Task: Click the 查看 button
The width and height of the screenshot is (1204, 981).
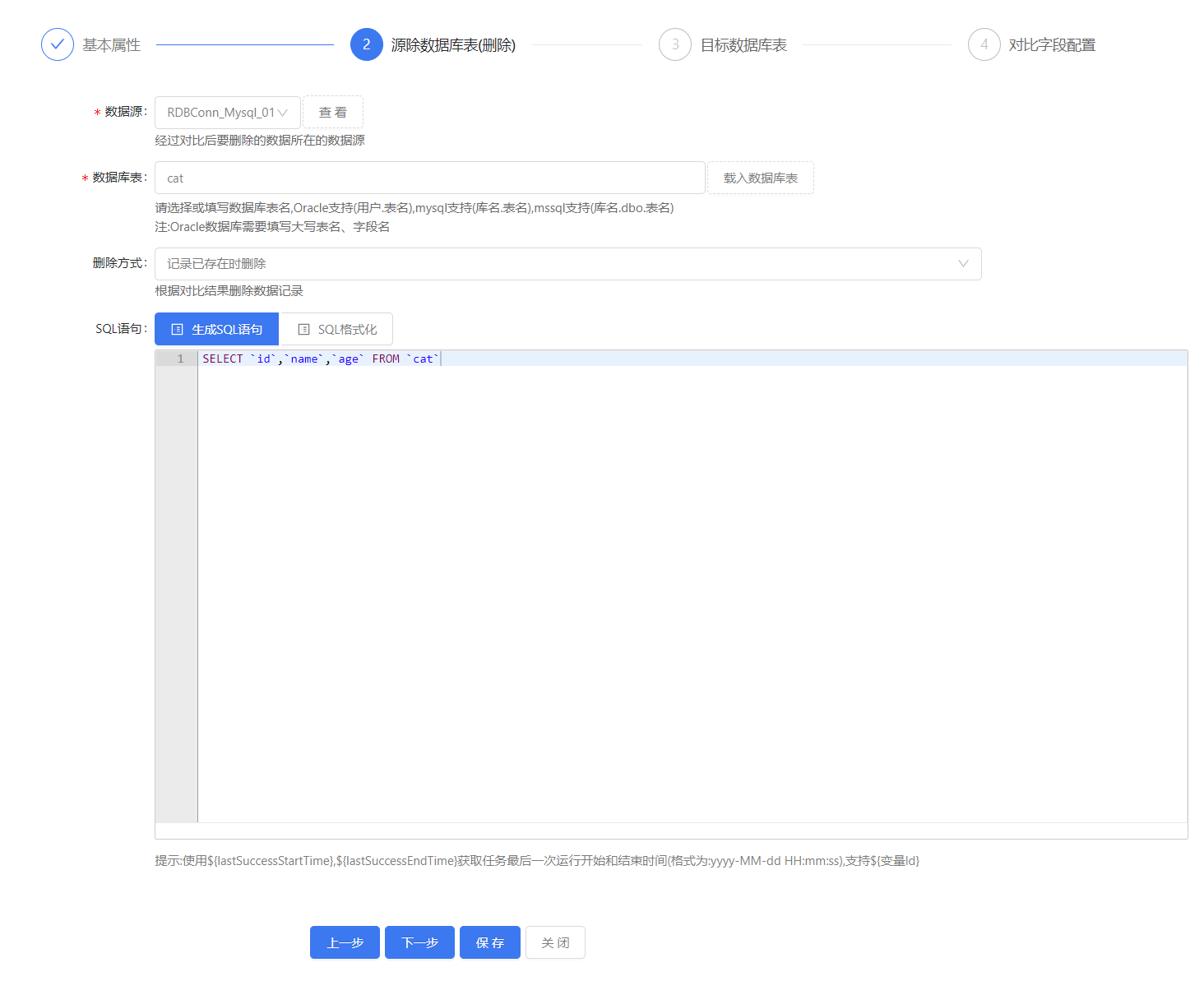Action: pos(333,113)
